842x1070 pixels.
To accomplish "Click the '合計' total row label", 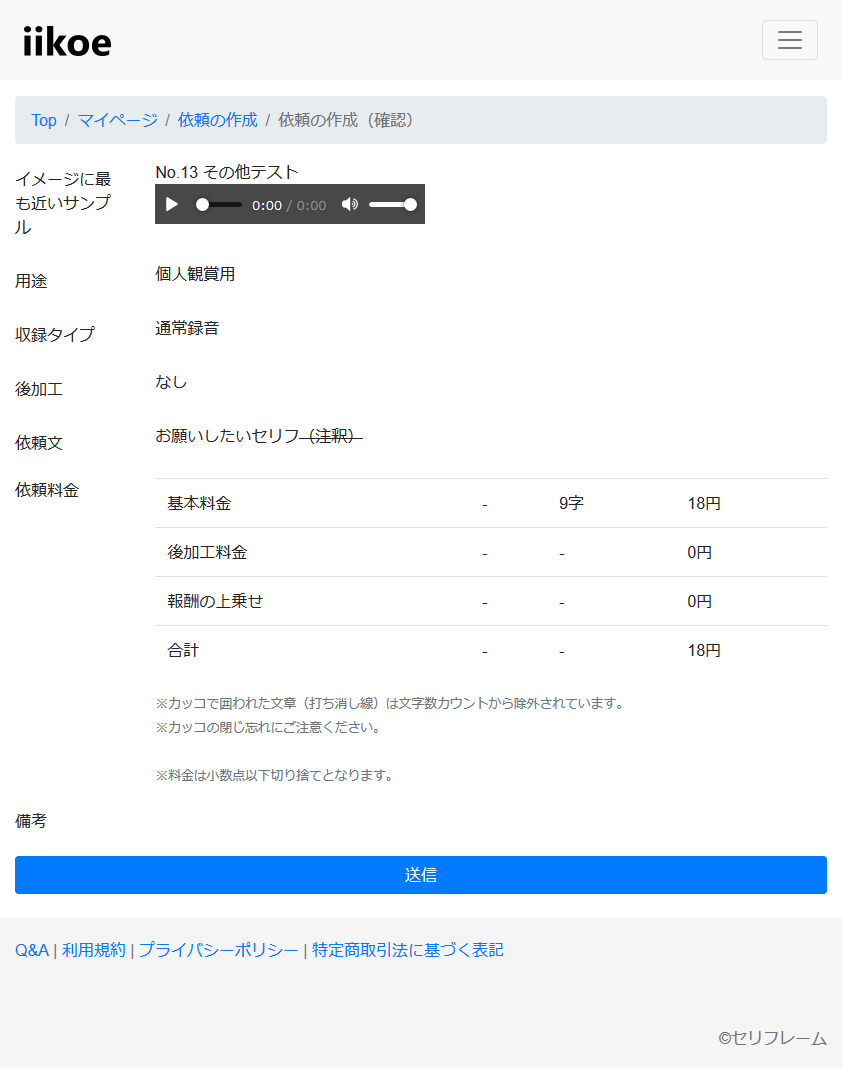I will (x=184, y=650).
